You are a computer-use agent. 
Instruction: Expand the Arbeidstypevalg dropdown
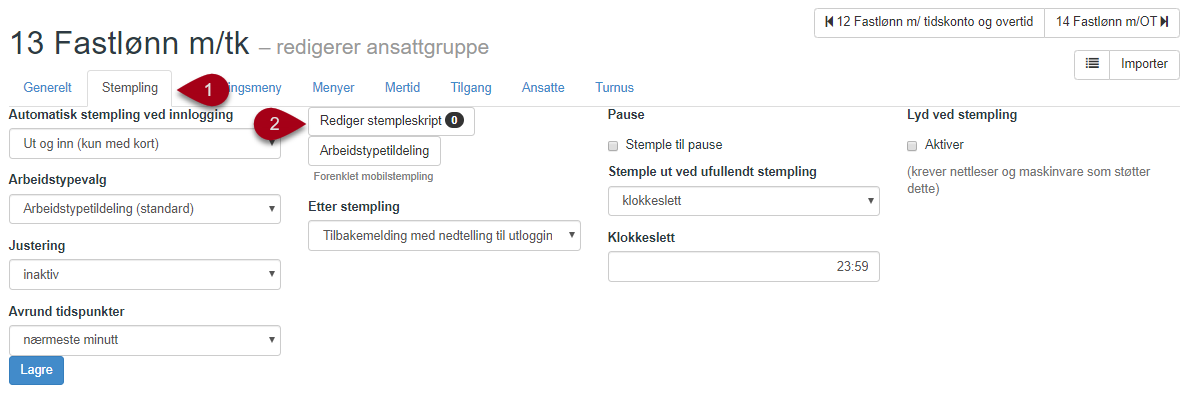point(145,209)
